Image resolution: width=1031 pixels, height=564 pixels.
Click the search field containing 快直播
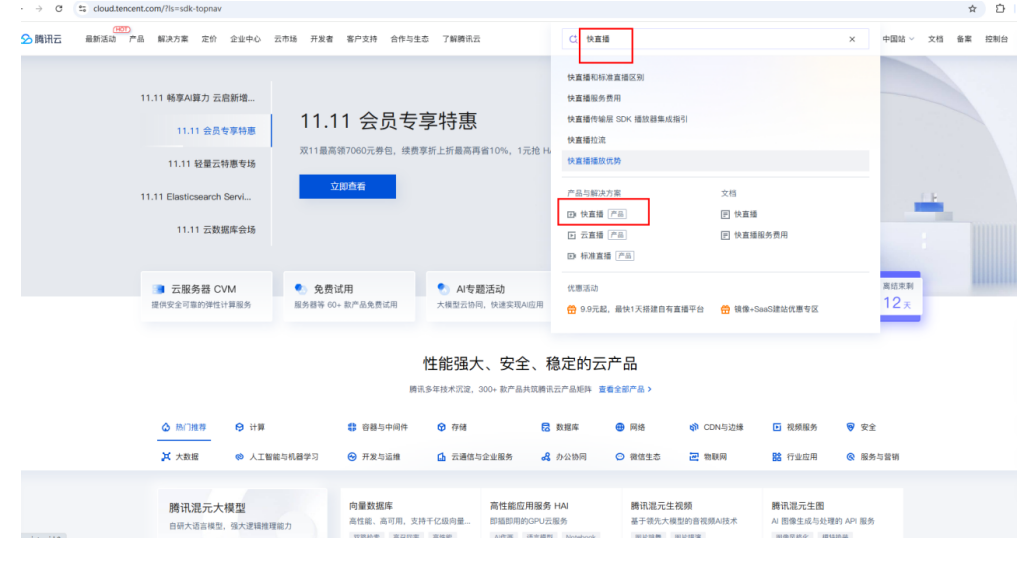click(x=713, y=39)
